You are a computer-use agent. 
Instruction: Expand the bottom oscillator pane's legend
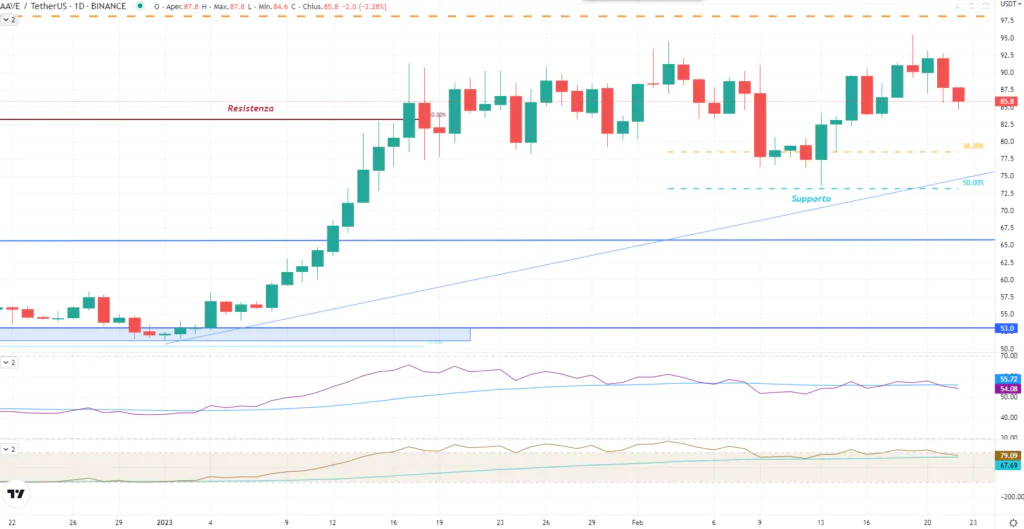pos(9,449)
